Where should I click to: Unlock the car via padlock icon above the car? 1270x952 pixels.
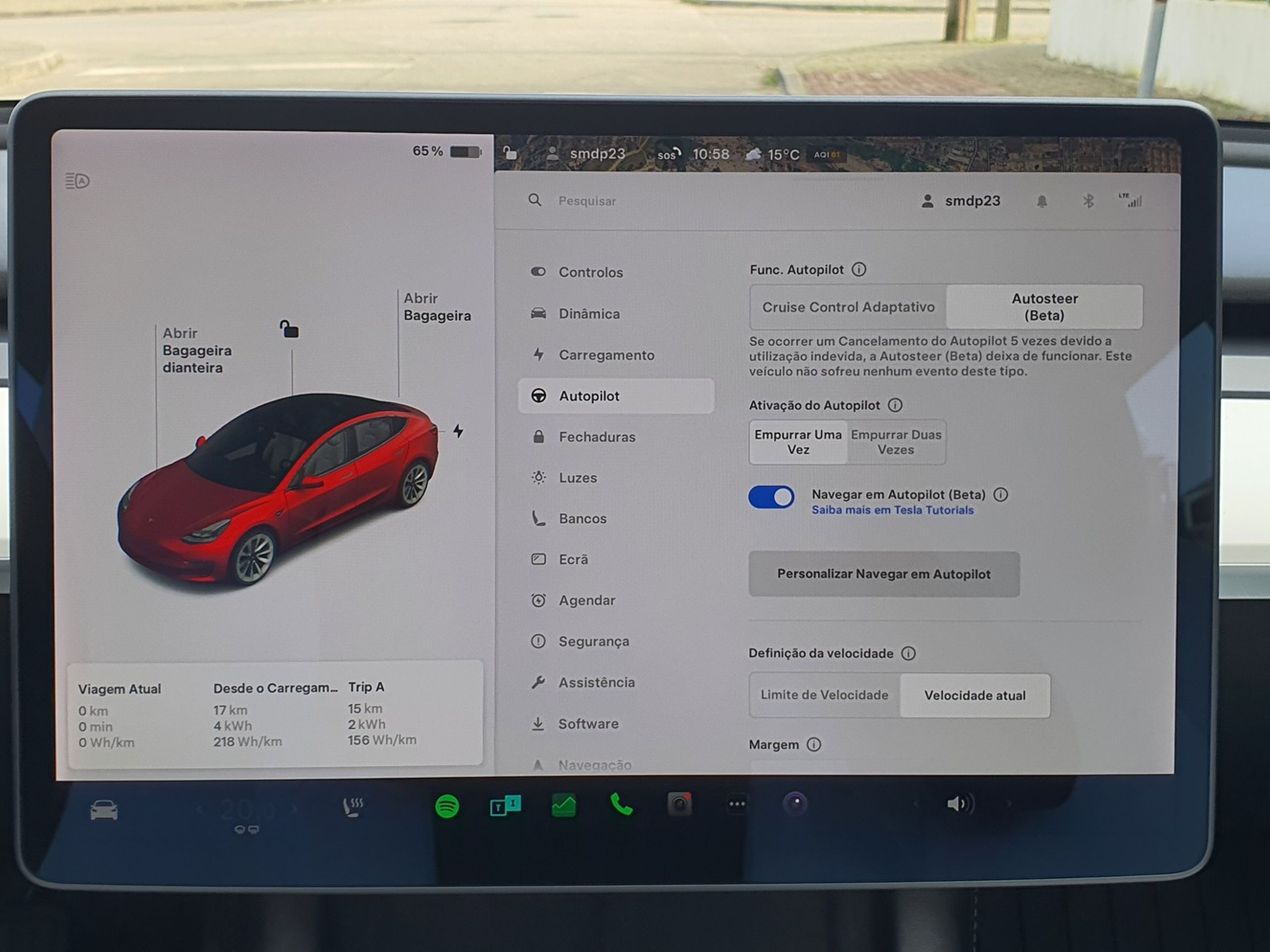[x=289, y=329]
